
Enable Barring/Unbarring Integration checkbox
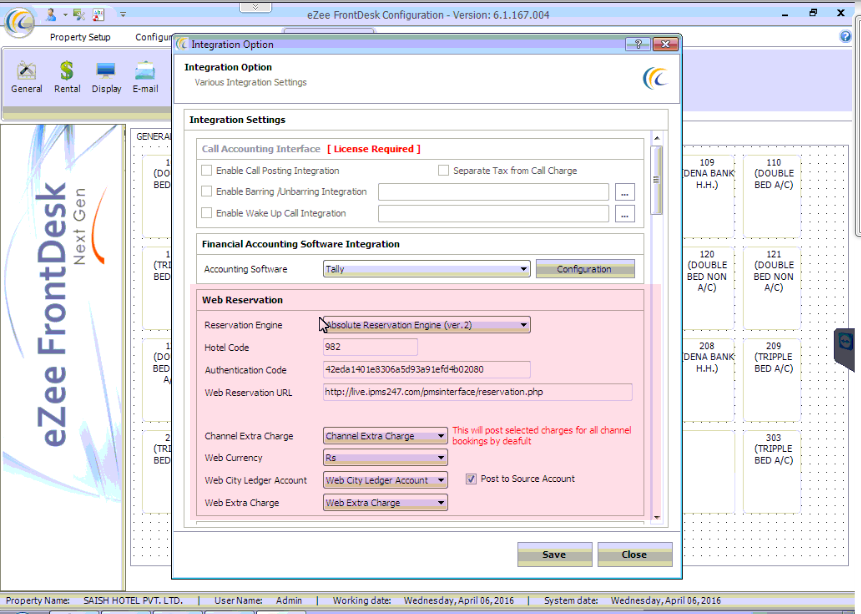point(206,191)
